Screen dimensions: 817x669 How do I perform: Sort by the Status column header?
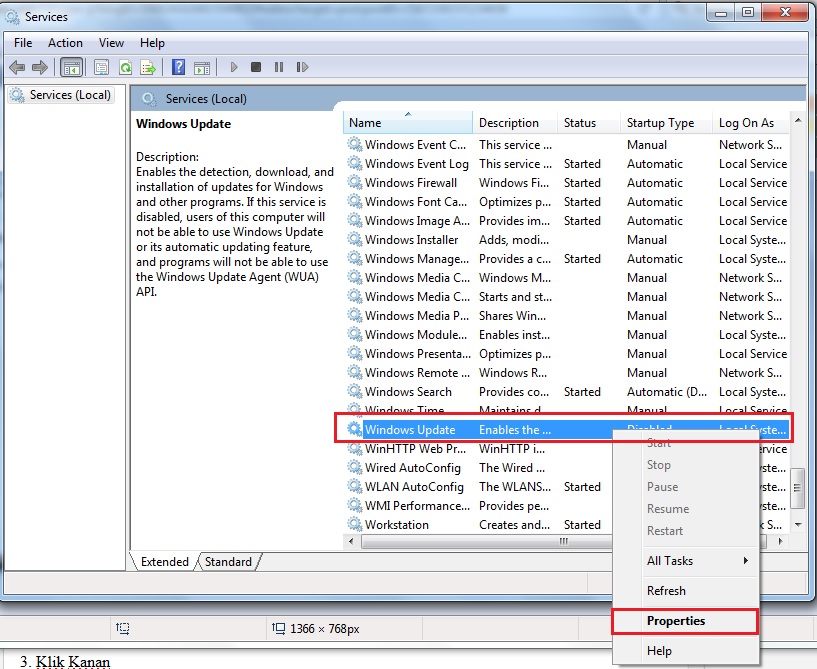(x=589, y=123)
